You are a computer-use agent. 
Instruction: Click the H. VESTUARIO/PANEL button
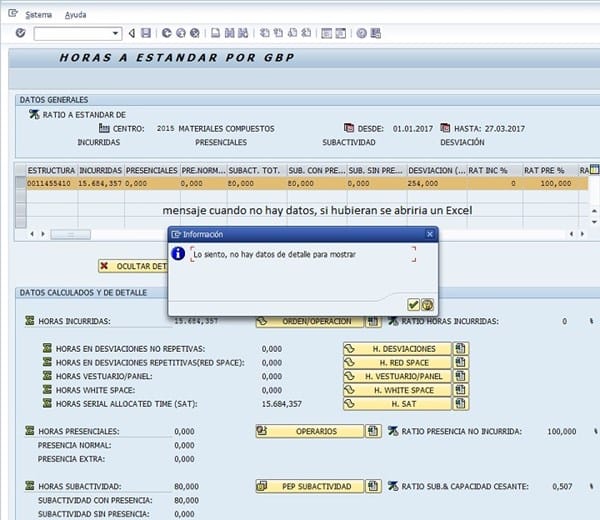click(x=397, y=376)
